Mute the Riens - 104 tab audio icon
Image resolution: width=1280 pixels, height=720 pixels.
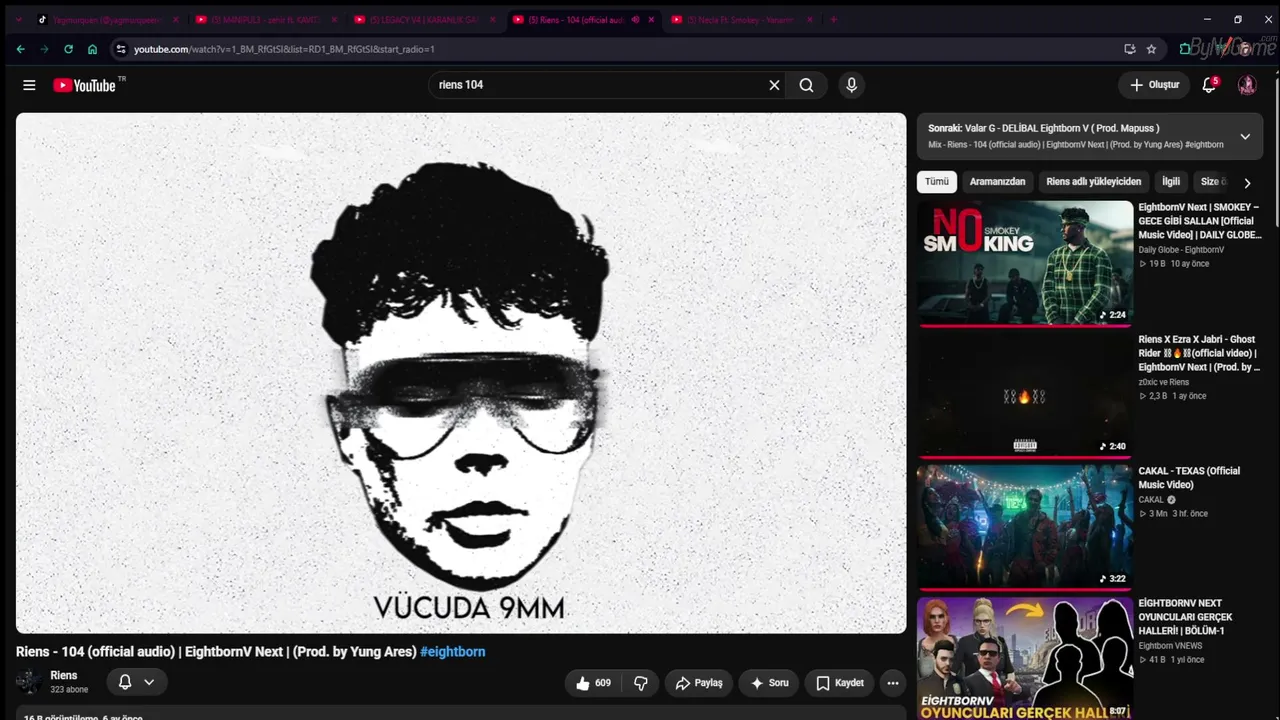635,19
